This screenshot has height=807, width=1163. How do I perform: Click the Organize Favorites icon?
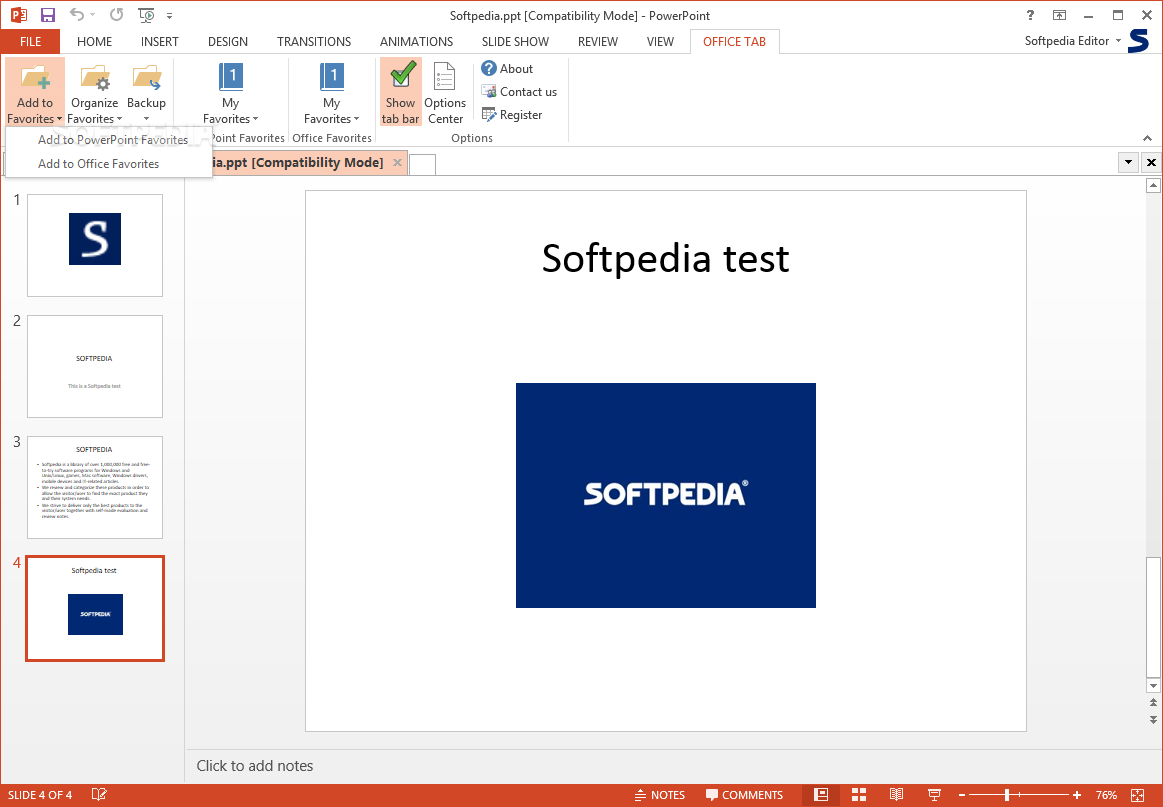[x=94, y=76]
